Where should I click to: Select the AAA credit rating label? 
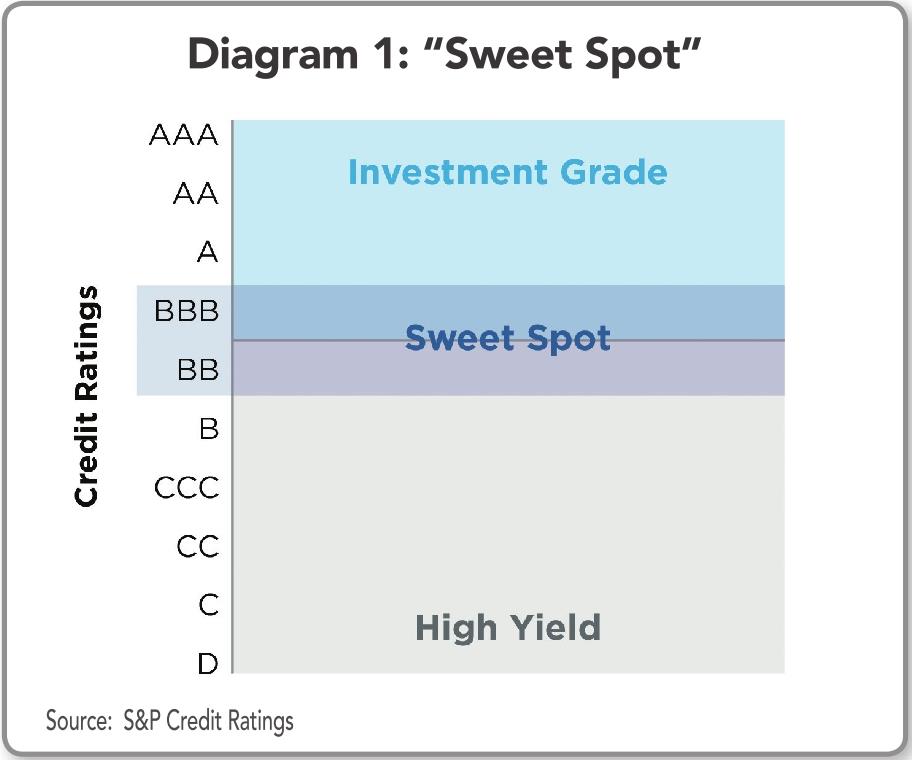pyautogui.click(x=184, y=135)
